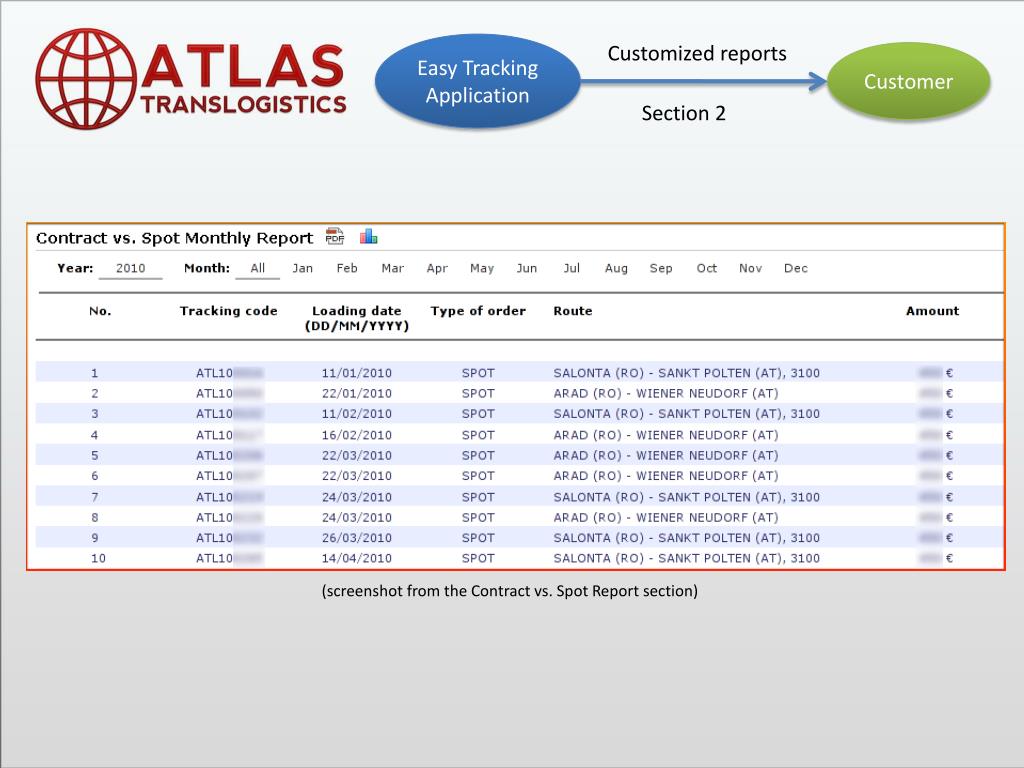The width and height of the screenshot is (1024, 768).
Task: Select the amount in row 9
Action: [935, 537]
